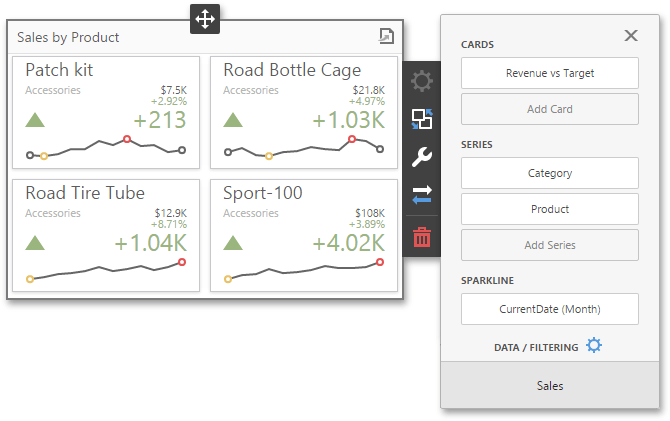Open the Sales data source bar
The image size is (670, 421).
tap(550, 386)
